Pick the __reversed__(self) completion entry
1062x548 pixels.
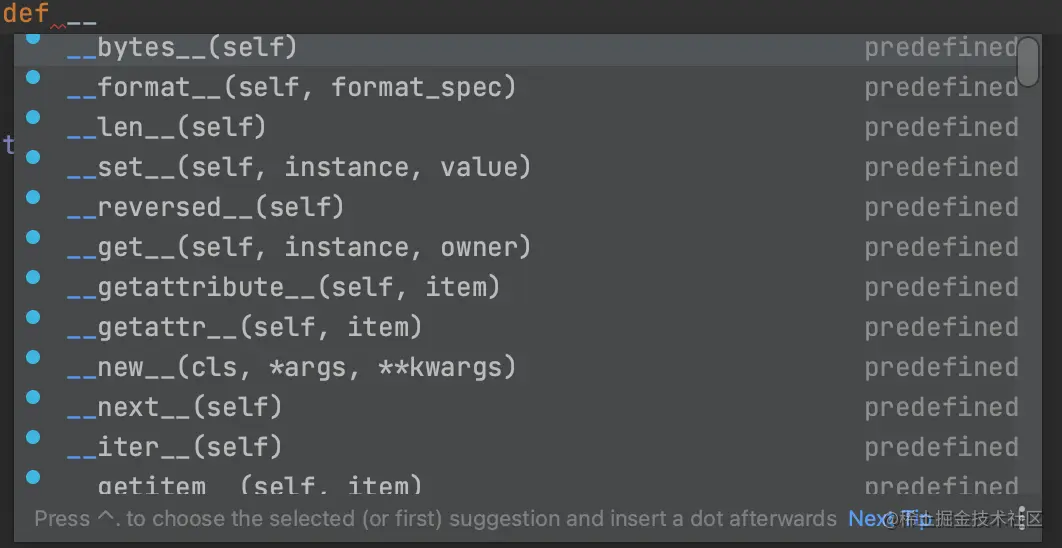205,207
